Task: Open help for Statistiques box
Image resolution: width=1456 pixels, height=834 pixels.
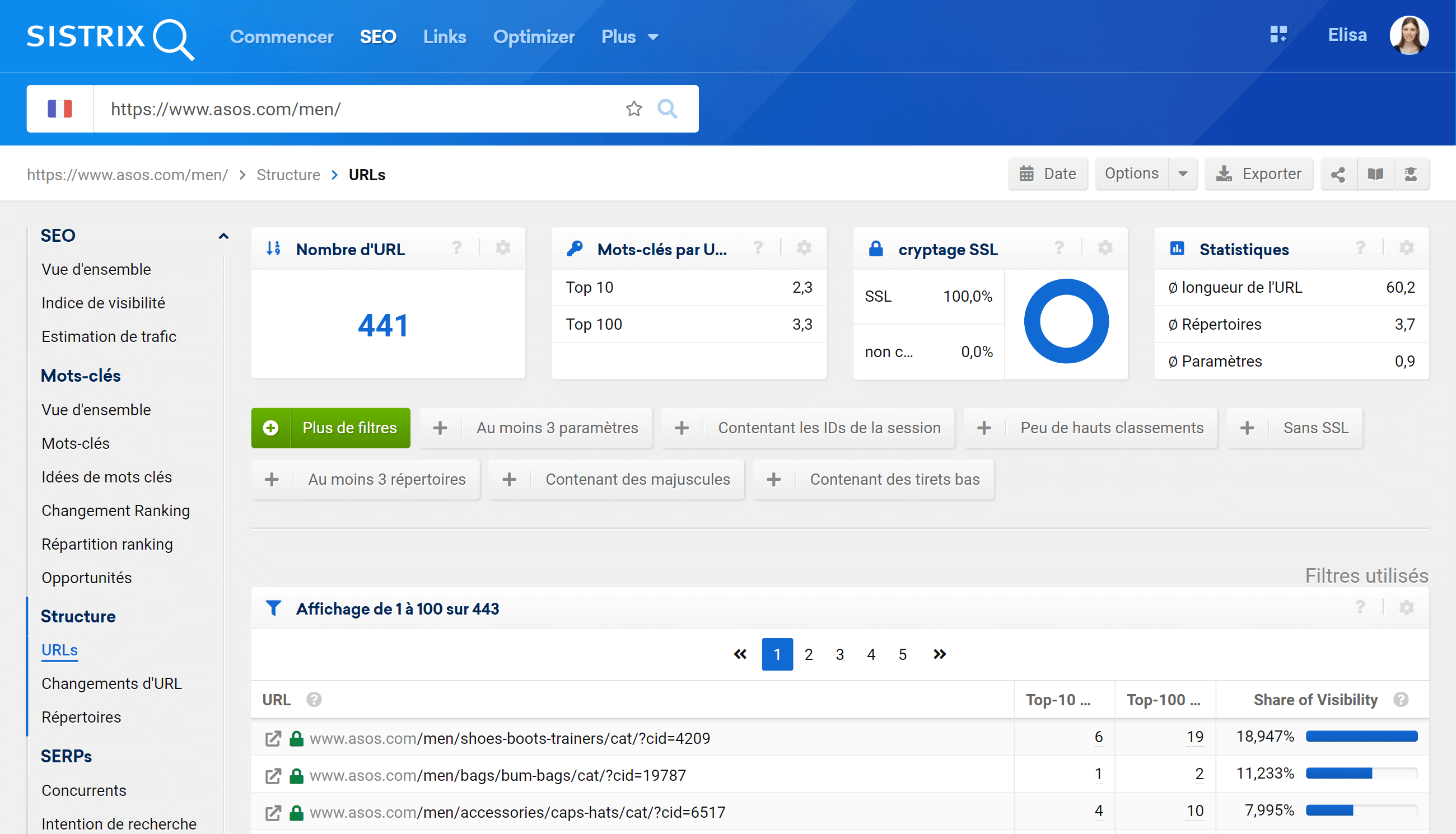Action: (x=1360, y=248)
